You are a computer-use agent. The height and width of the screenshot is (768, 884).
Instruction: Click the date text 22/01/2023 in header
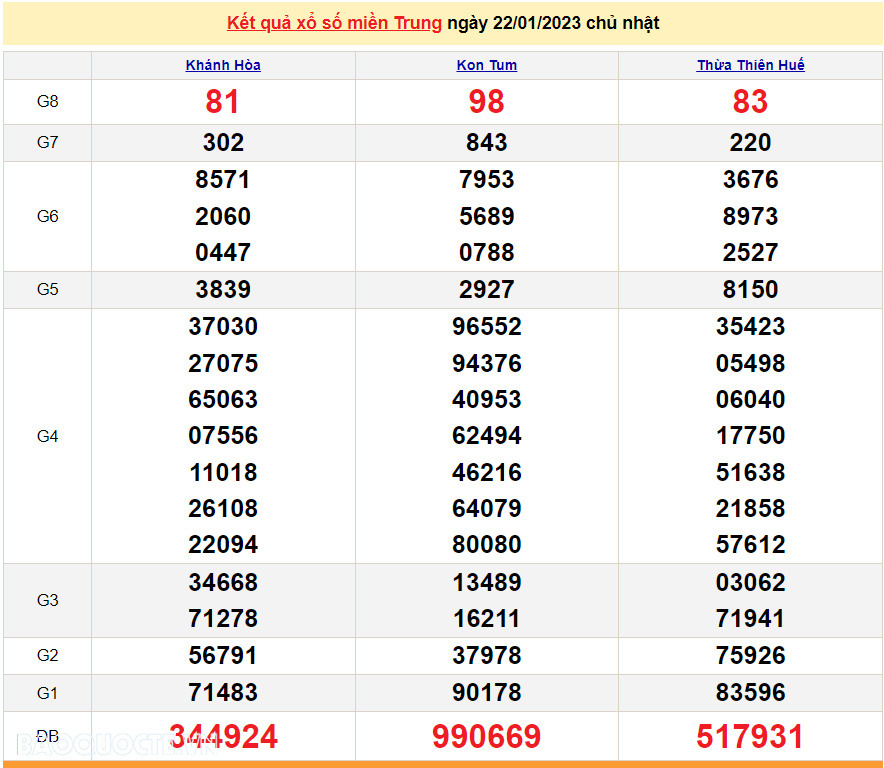(x=538, y=23)
